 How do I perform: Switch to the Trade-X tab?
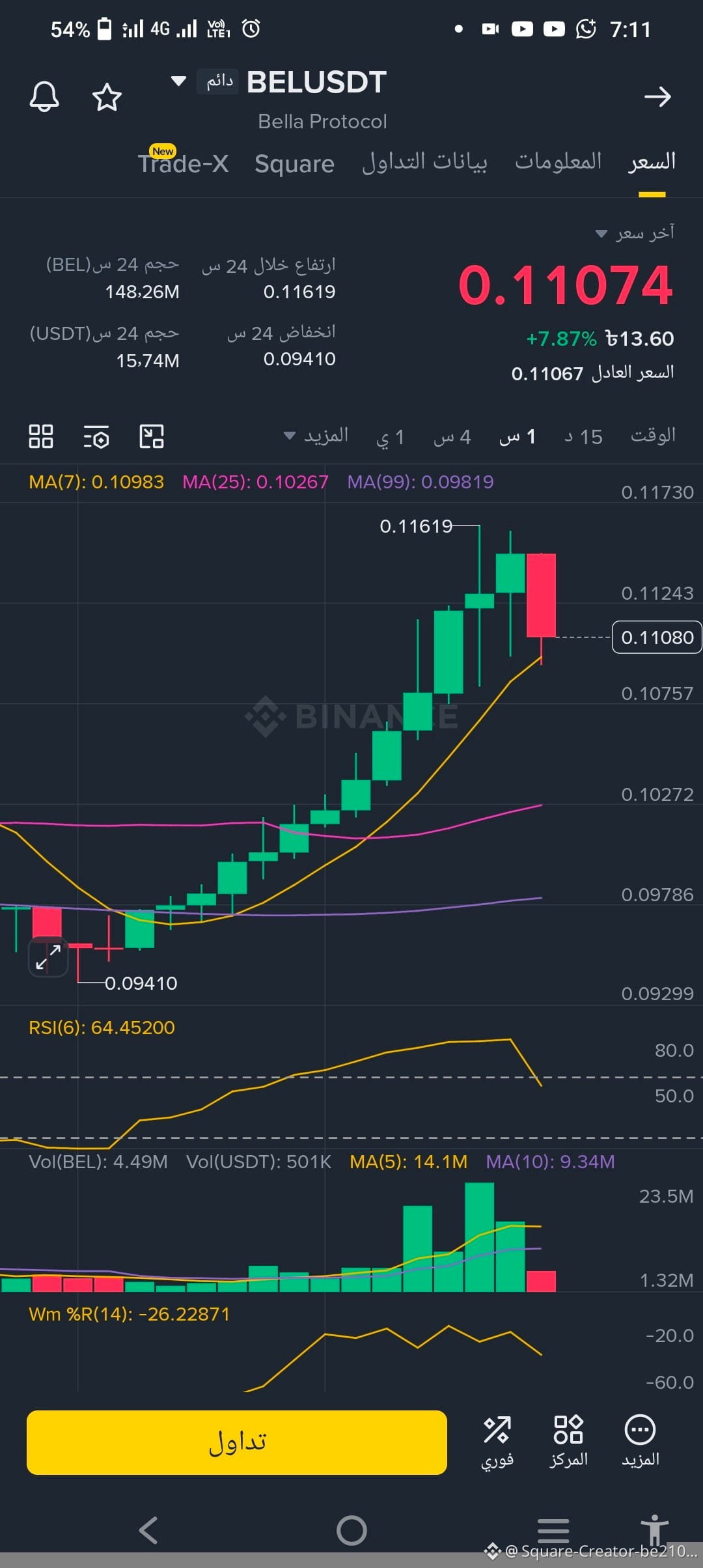pyautogui.click(x=183, y=163)
